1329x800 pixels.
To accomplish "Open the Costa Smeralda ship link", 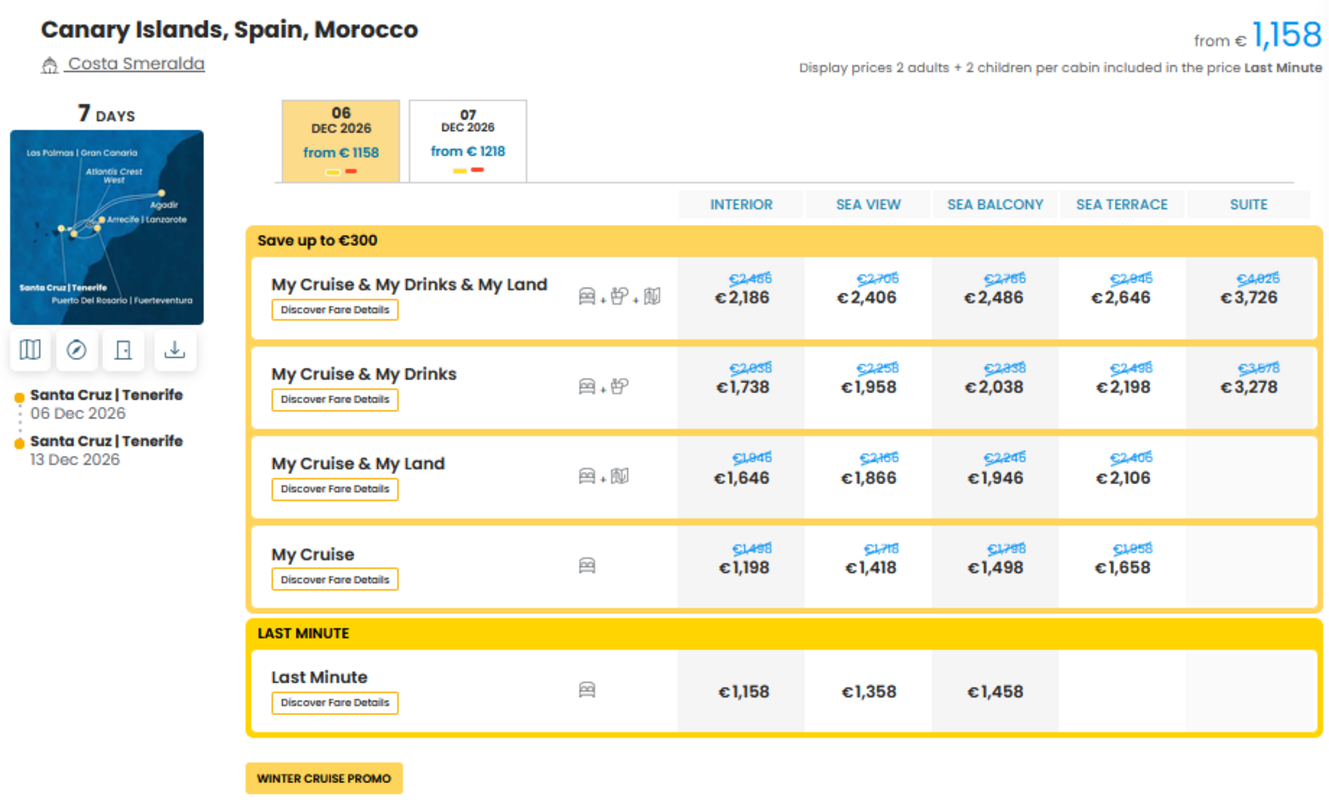I will pos(136,64).
